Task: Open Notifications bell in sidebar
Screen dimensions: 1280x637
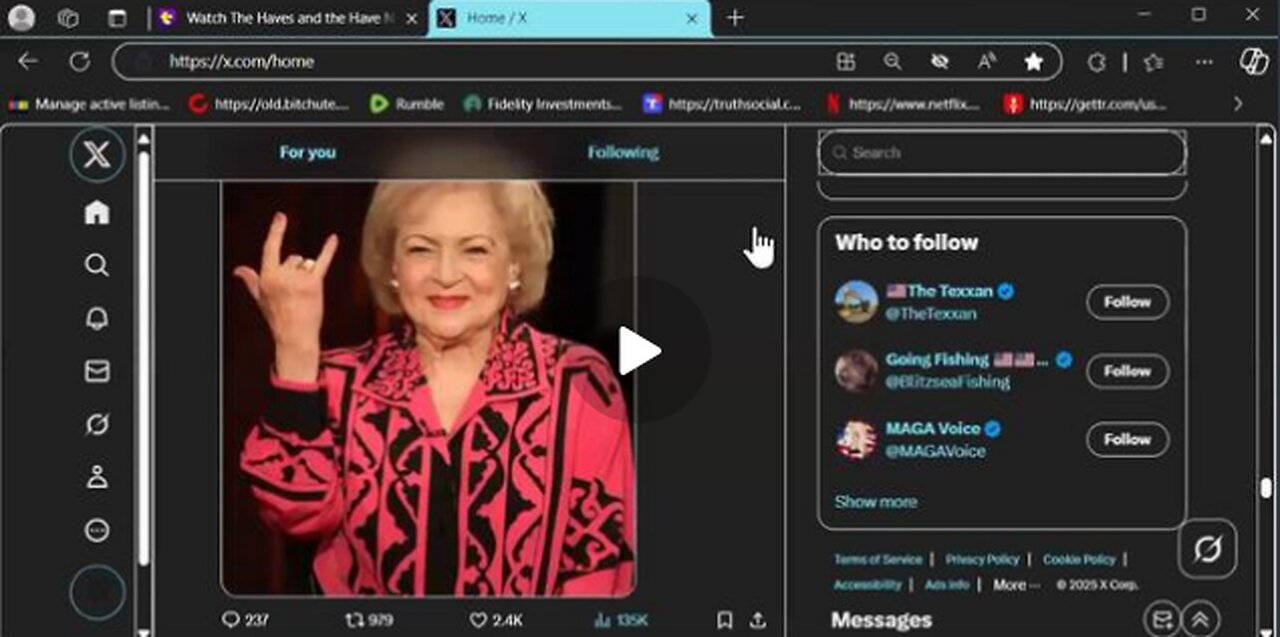Action: point(97,318)
